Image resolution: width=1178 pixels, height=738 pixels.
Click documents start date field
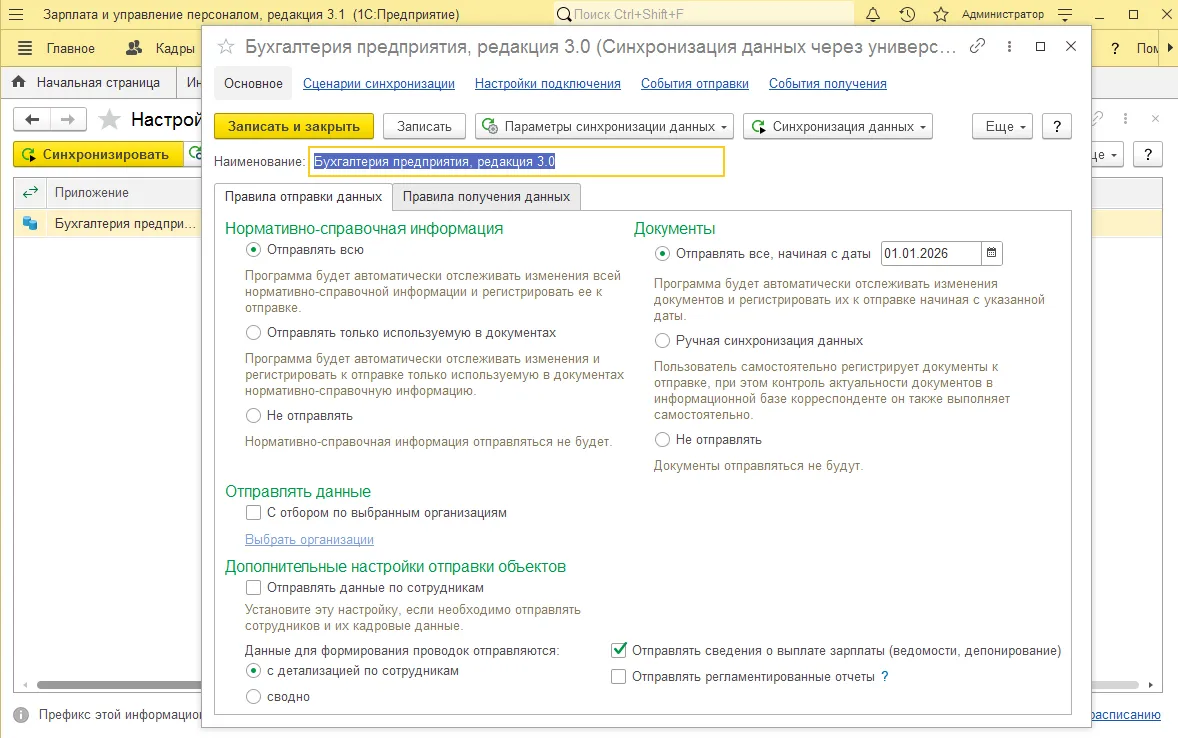(931, 253)
